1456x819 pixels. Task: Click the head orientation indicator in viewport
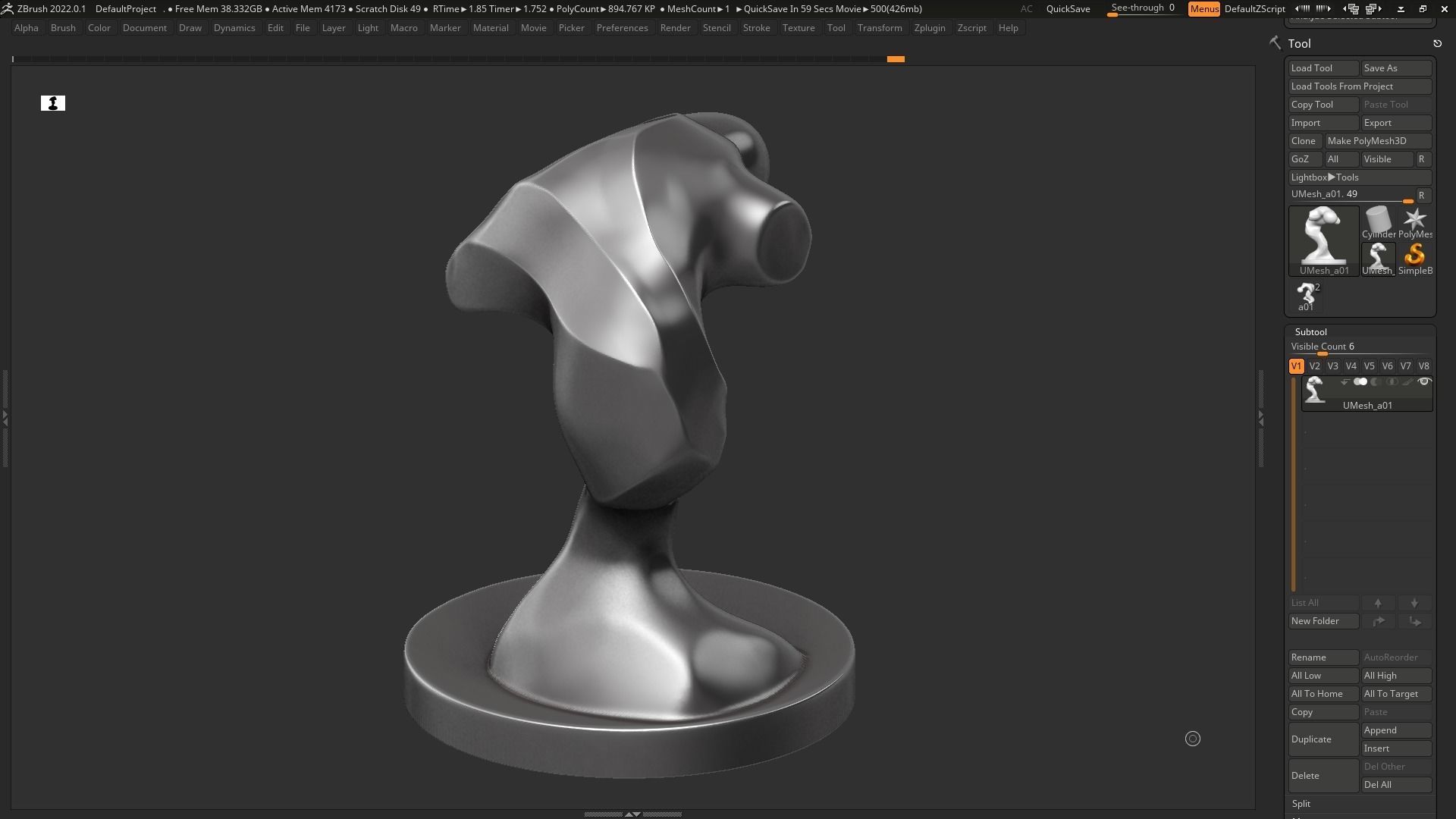click(53, 103)
